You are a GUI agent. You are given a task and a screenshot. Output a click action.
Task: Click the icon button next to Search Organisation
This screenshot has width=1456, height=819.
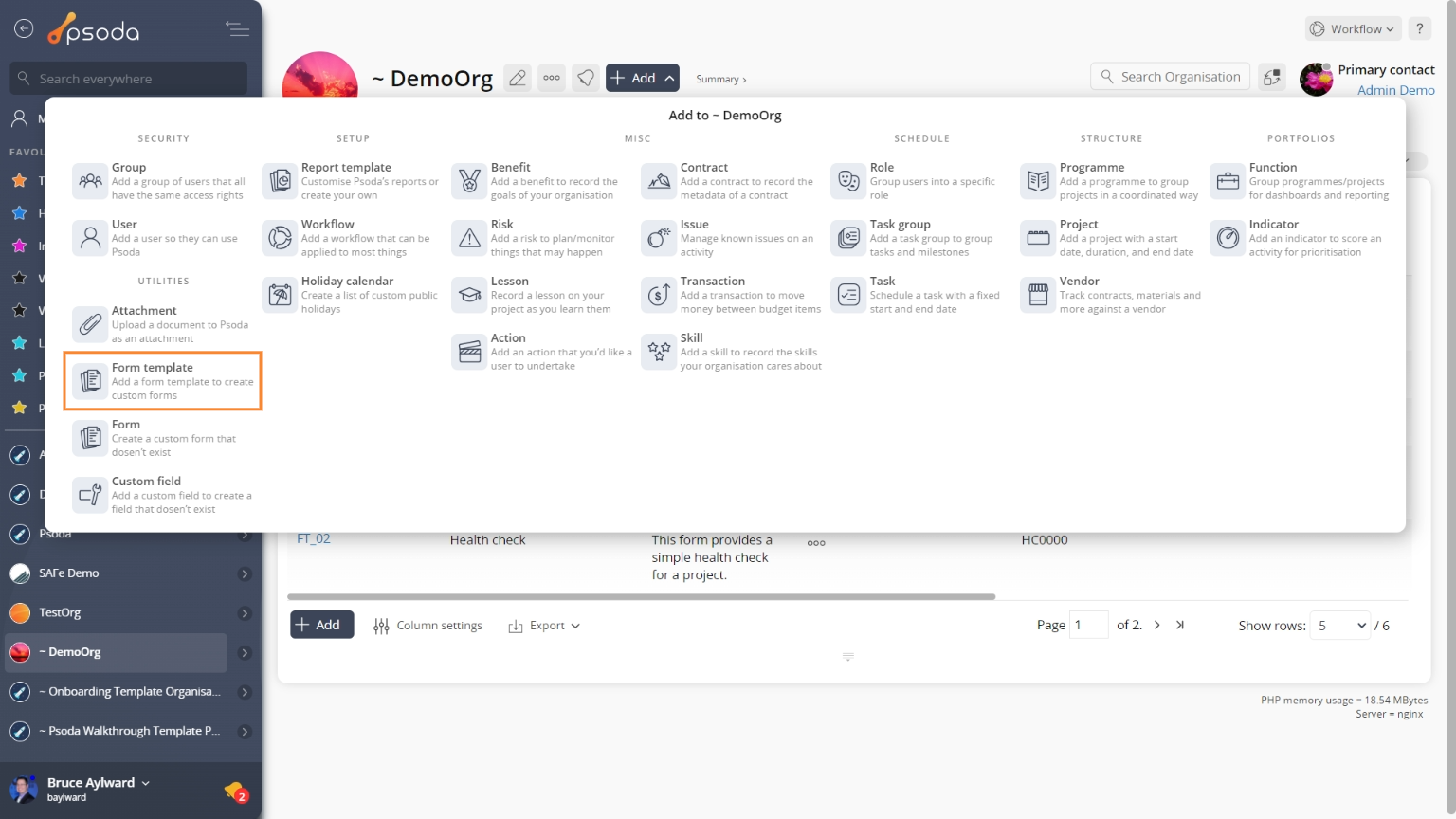1272,78
